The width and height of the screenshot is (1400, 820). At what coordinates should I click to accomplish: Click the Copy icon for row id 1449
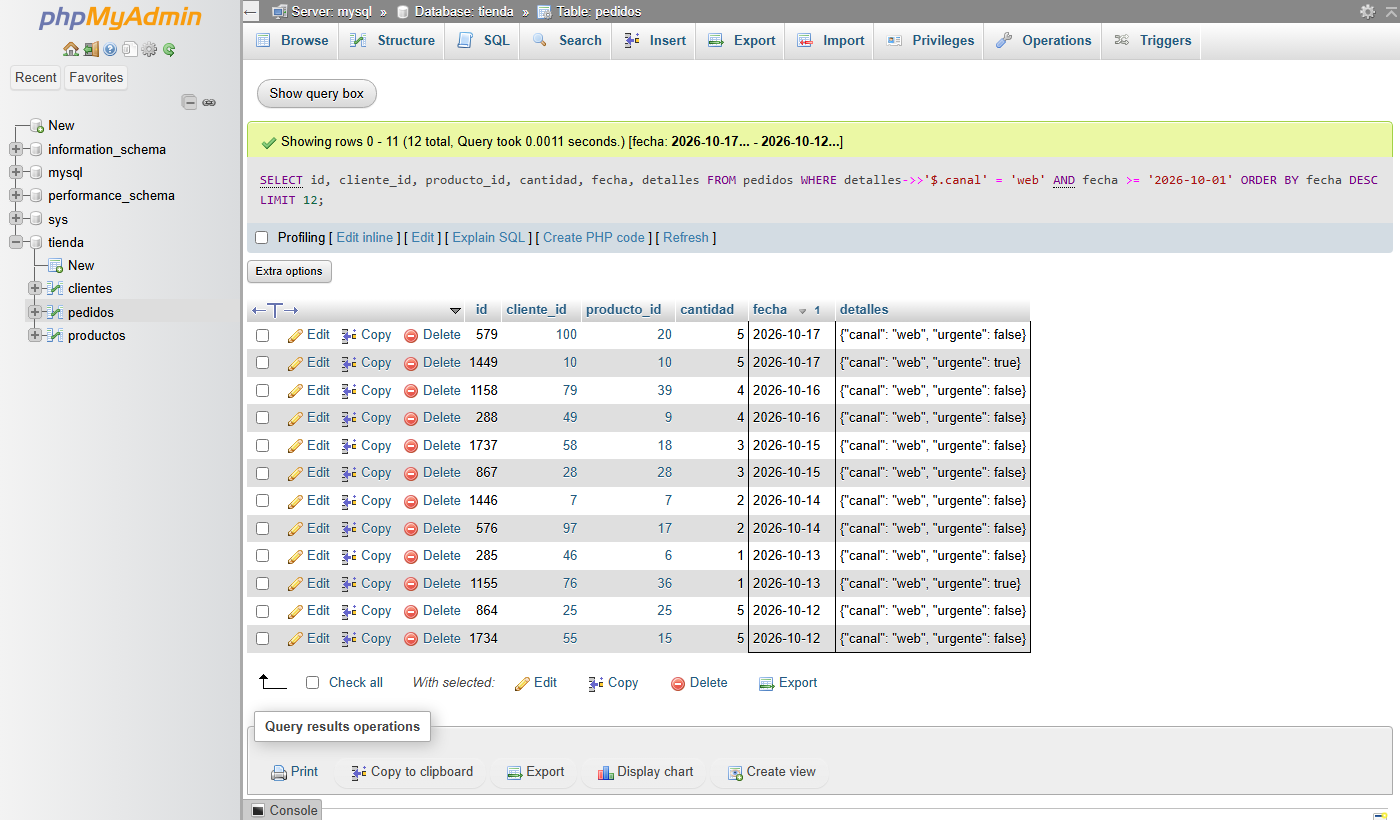(349, 363)
